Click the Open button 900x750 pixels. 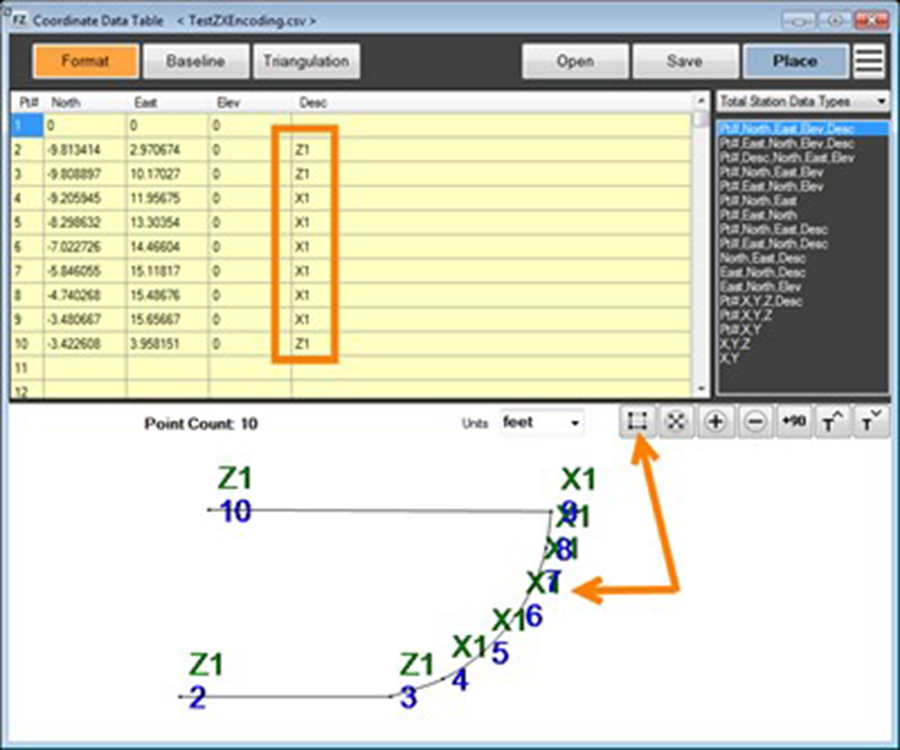point(575,61)
